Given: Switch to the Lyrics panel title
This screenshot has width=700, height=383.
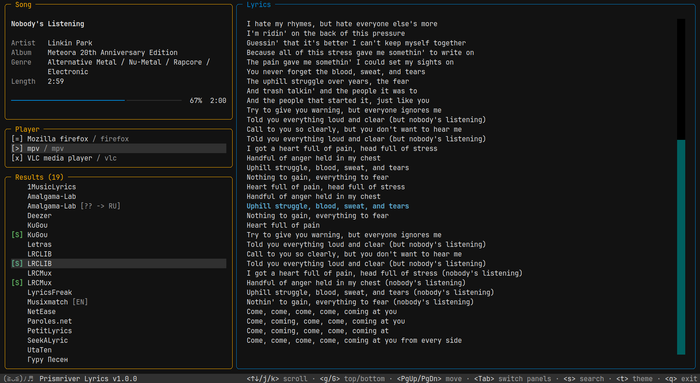Looking at the screenshot, I should pos(258,4).
